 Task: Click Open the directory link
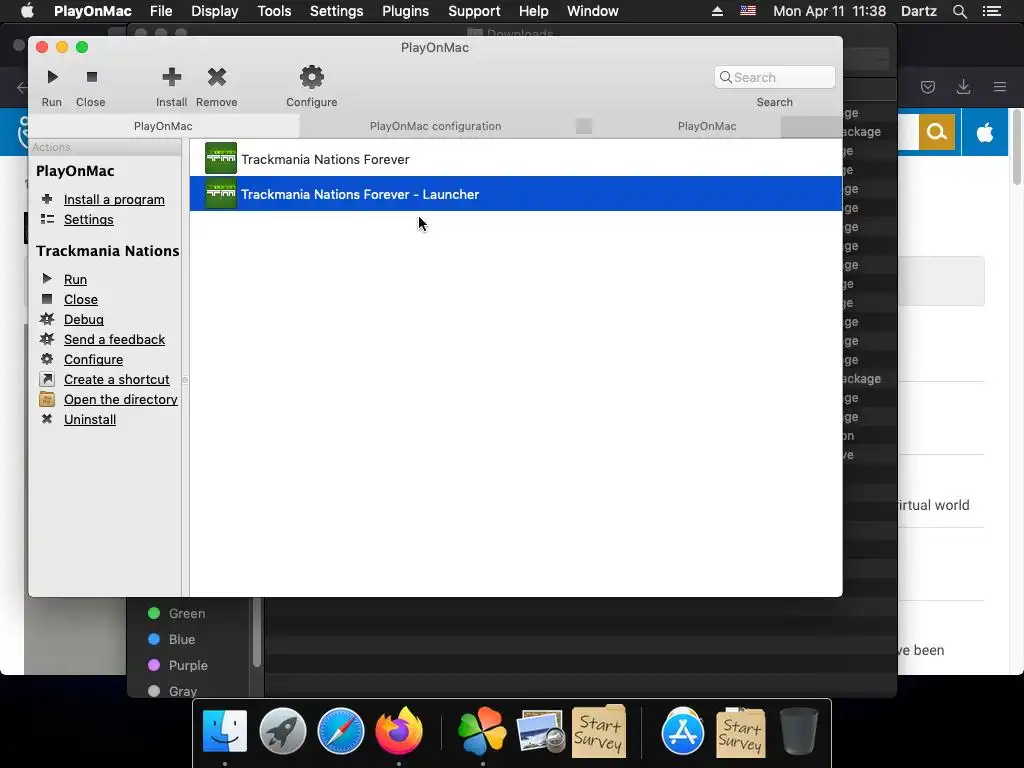[x=121, y=399]
